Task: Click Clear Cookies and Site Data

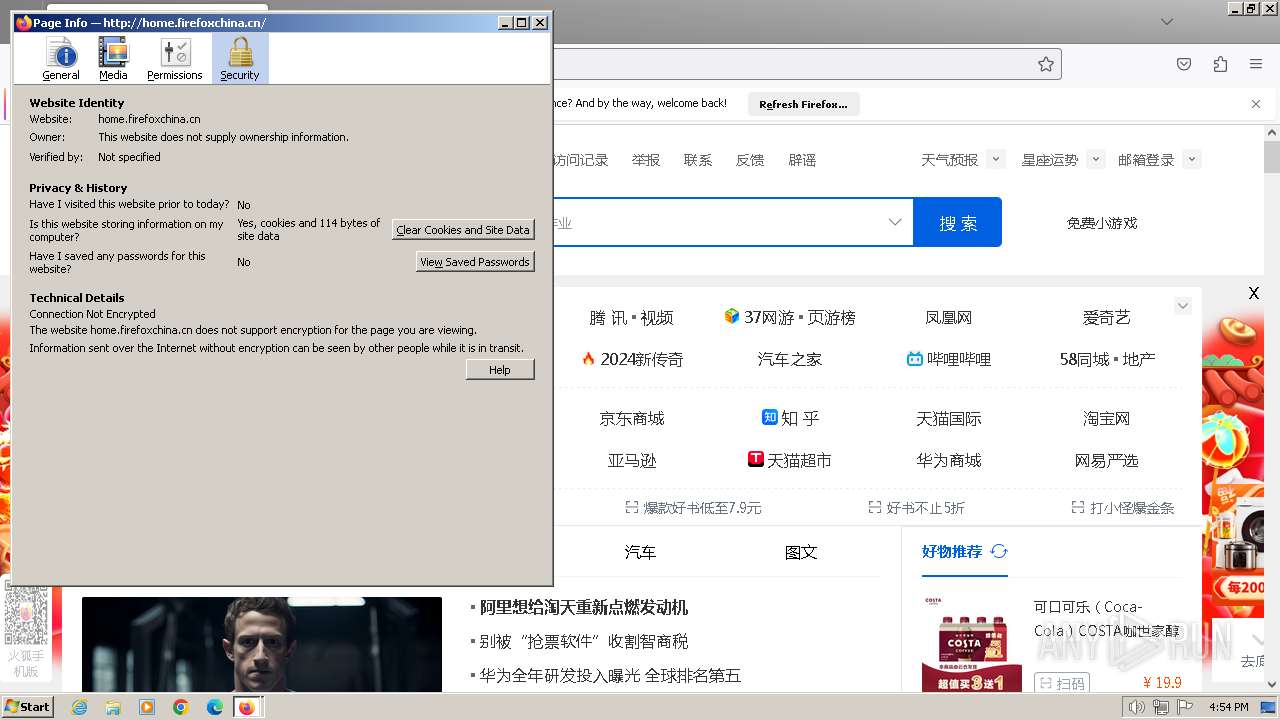Action: [x=463, y=230]
